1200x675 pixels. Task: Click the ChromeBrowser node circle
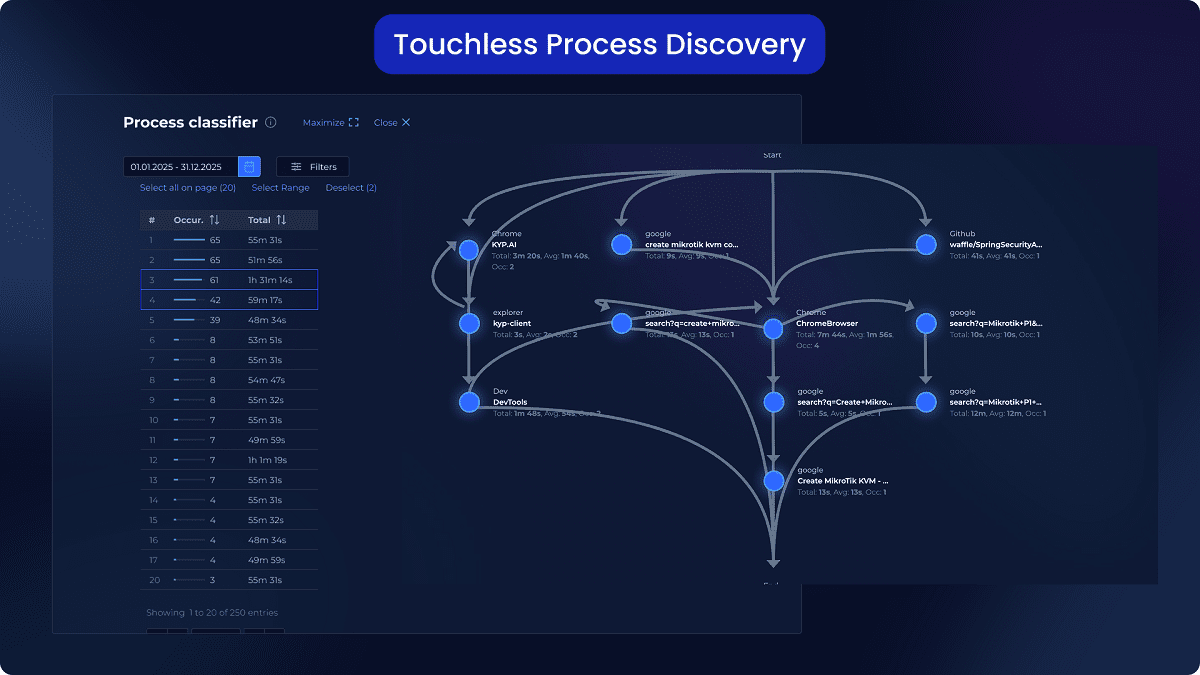tap(773, 328)
